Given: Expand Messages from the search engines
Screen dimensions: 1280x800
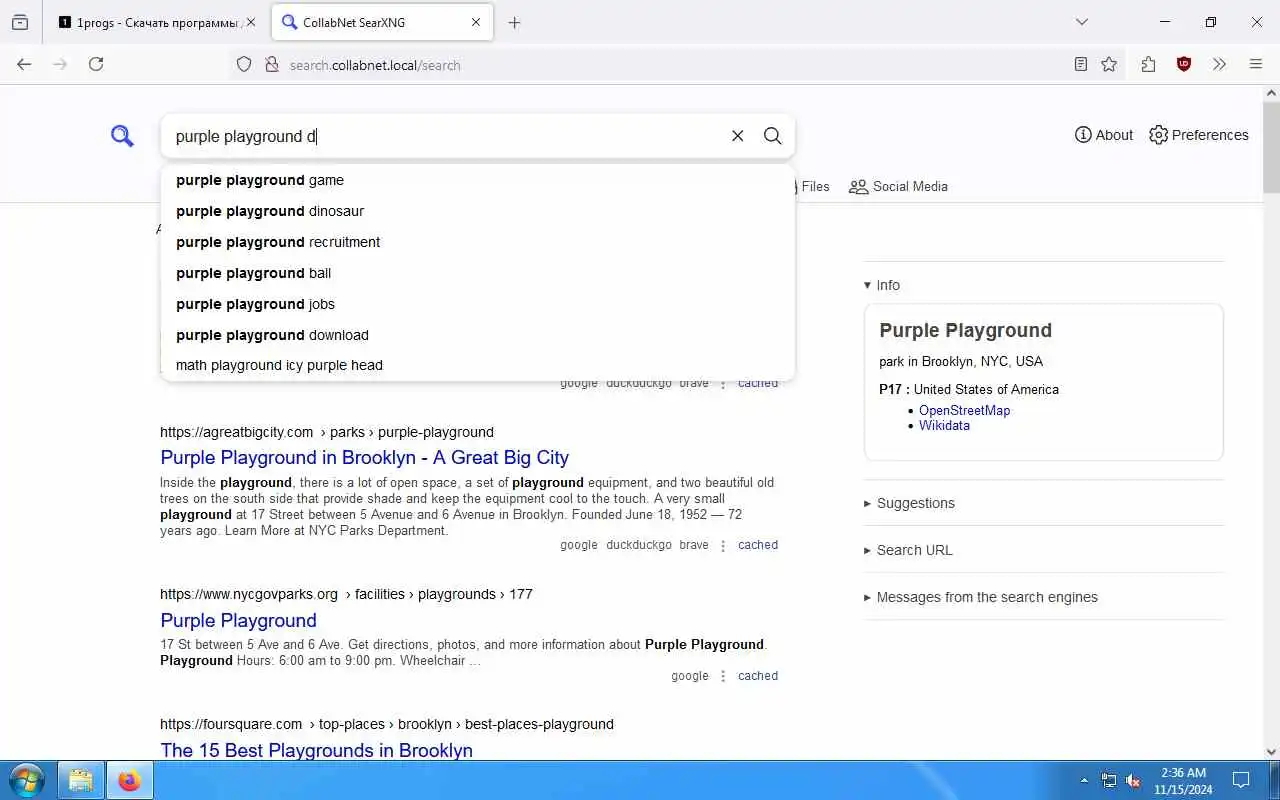Looking at the screenshot, I should click(980, 597).
